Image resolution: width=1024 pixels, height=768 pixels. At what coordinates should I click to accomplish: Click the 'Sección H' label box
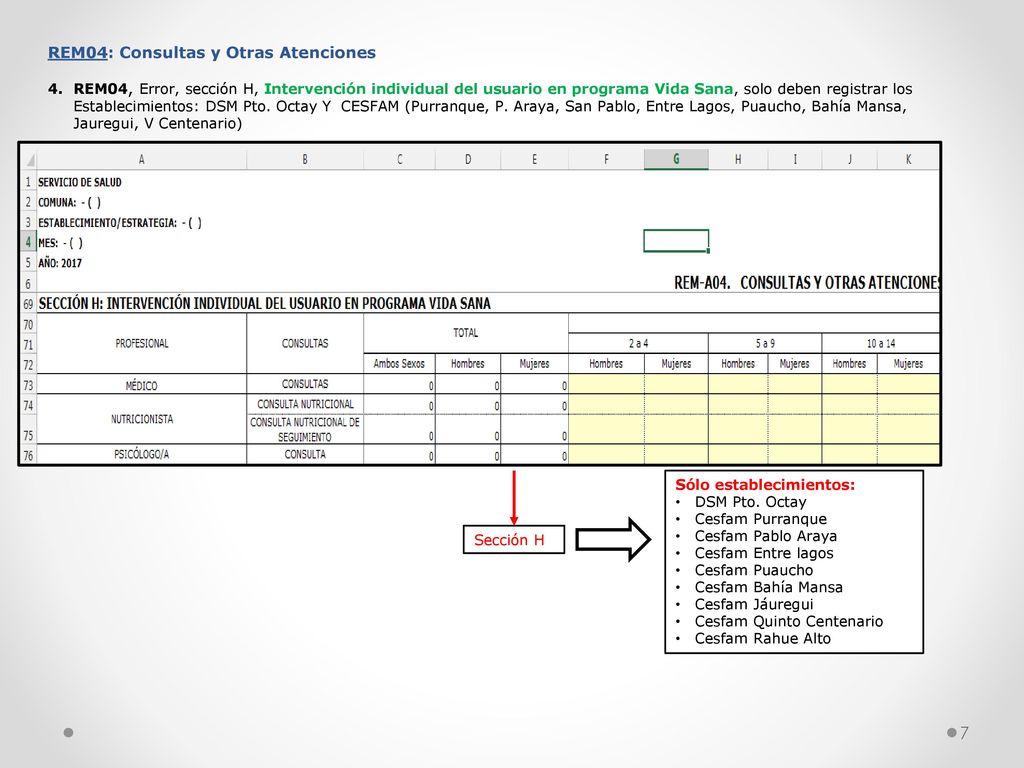coord(513,539)
